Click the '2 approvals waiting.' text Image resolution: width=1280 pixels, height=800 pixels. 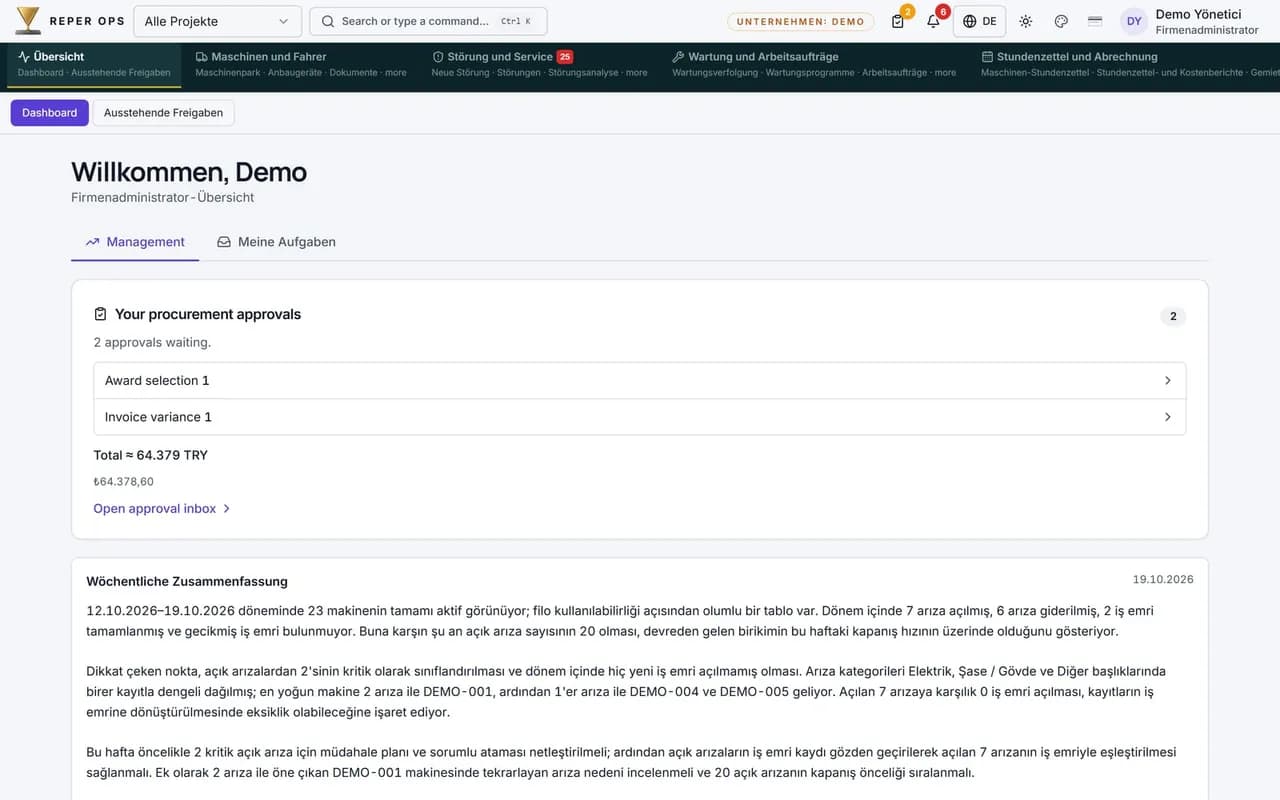152,343
